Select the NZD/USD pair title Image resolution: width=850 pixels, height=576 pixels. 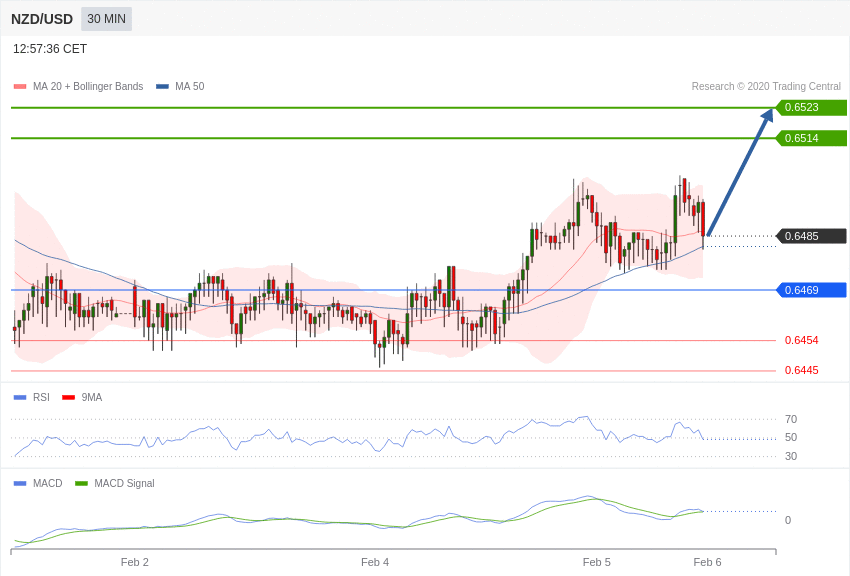click(42, 20)
